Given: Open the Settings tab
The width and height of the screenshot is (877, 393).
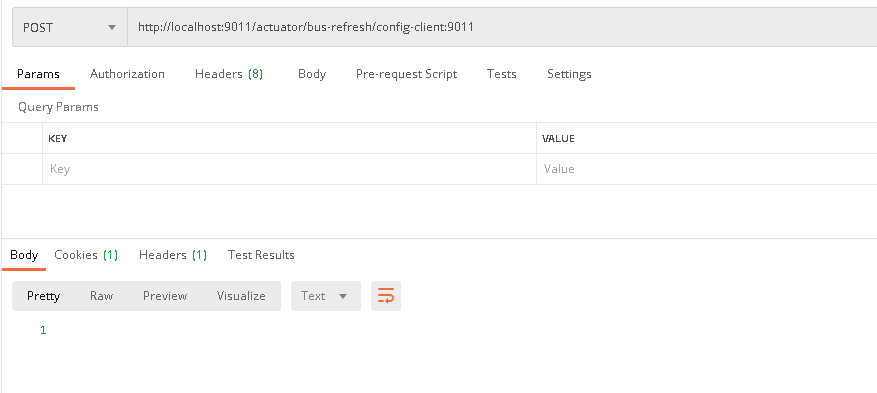Looking at the screenshot, I should [x=569, y=74].
